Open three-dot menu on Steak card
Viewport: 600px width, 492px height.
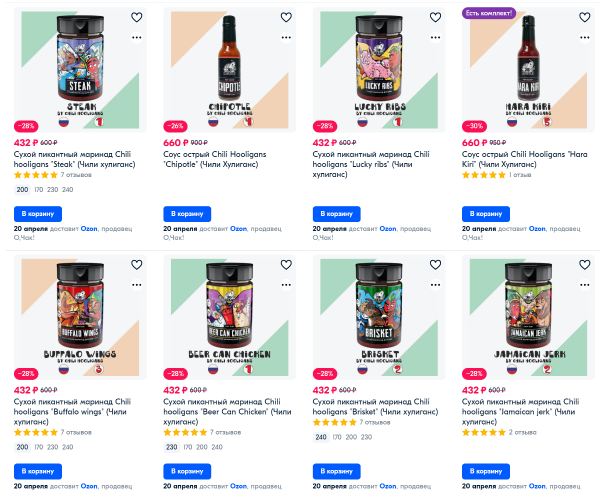click(x=137, y=37)
